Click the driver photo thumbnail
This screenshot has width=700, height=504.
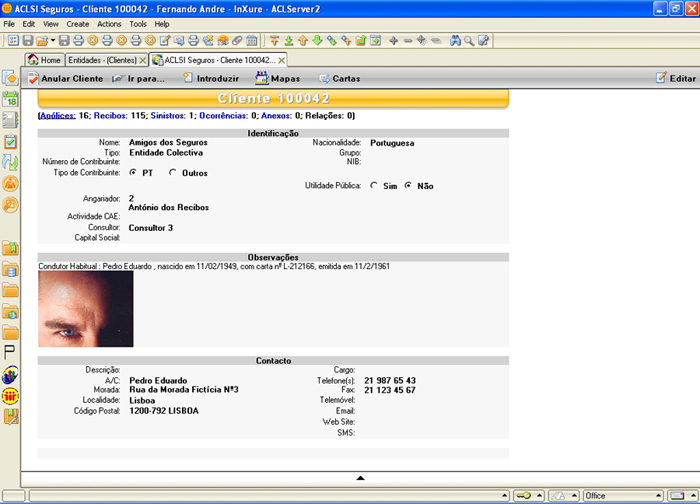[86, 309]
